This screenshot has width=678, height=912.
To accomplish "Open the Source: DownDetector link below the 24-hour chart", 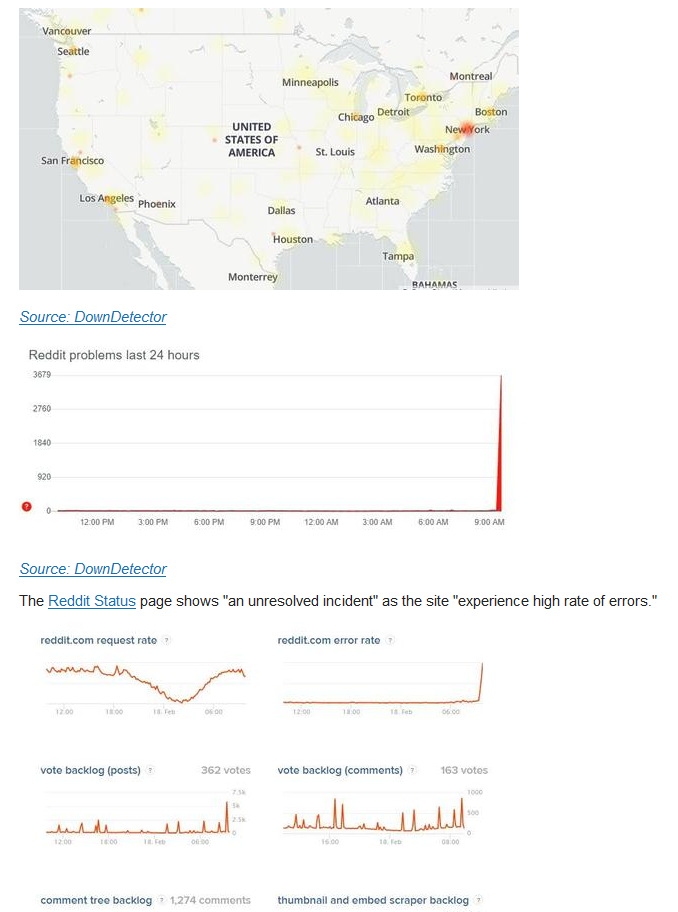I will [x=93, y=569].
